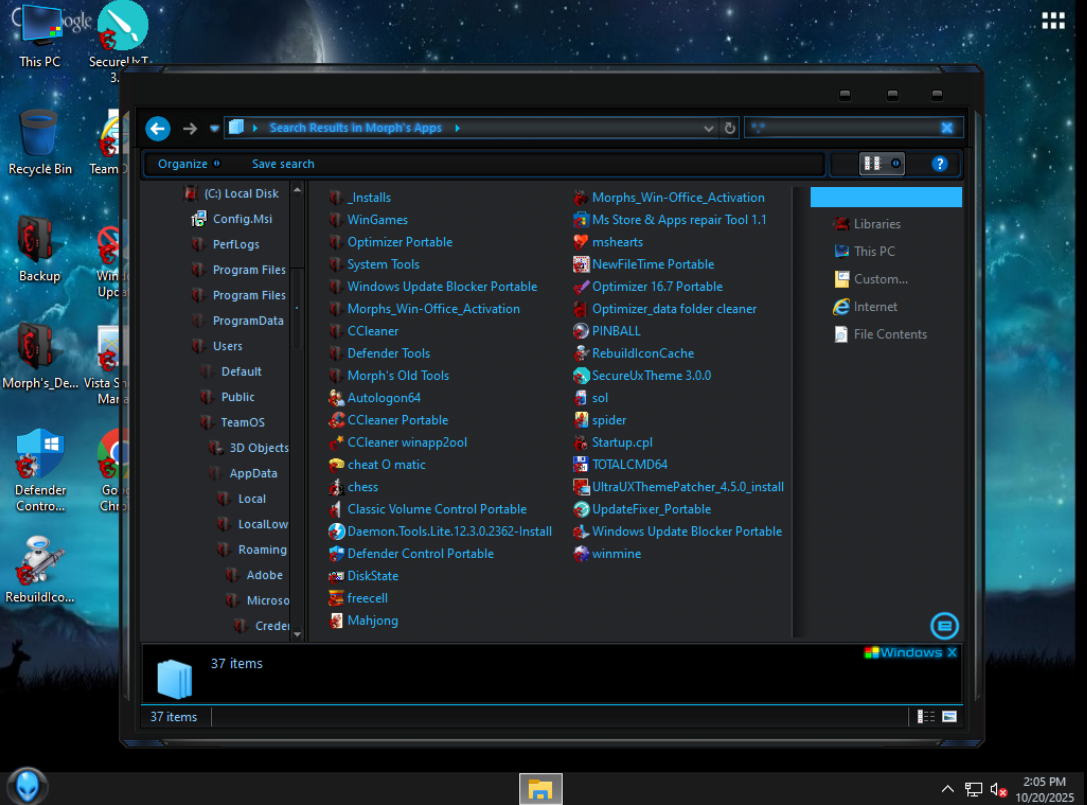This screenshot has width=1087, height=805.
Task: Open Start menu alien orb
Action: 27,786
